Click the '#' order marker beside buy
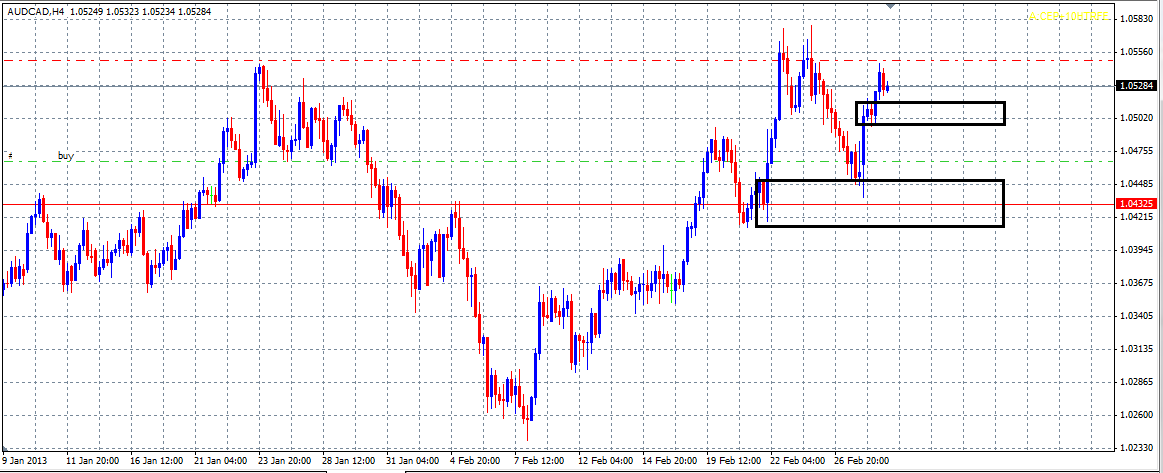 10,156
